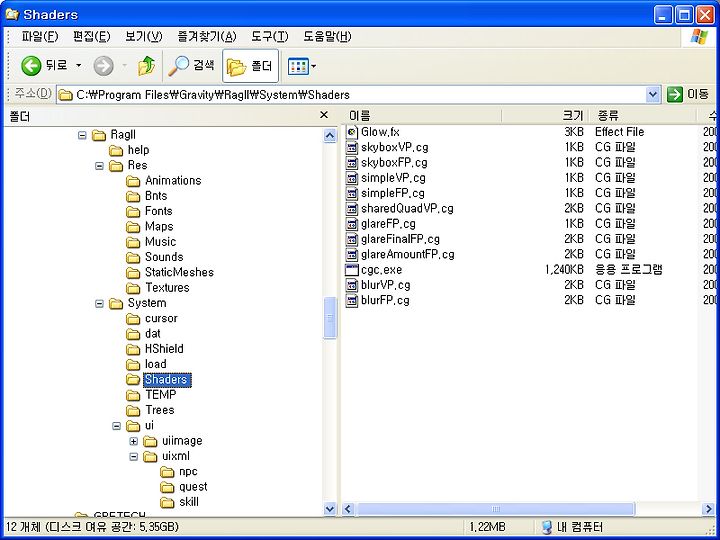Screen dimensions: 720x540
Task: Go up one folder level icon
Action: (146, 66)
